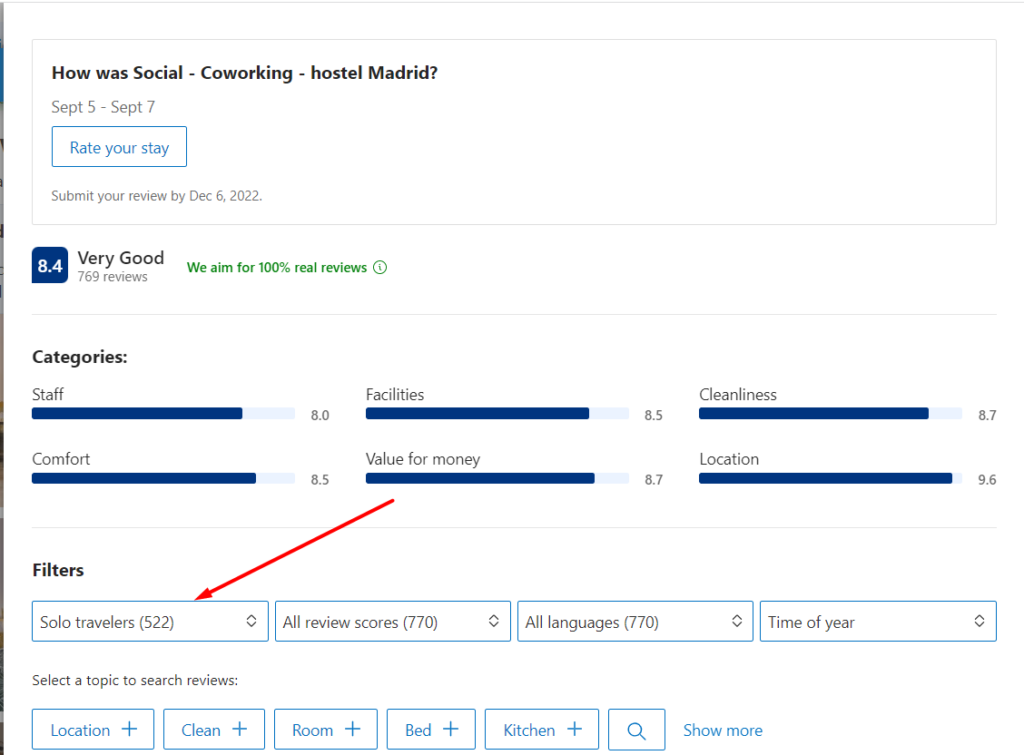Click the search magnifier icon button
Image resolution: width=1024 pixels, height=755 pixels.
(636, 730)
